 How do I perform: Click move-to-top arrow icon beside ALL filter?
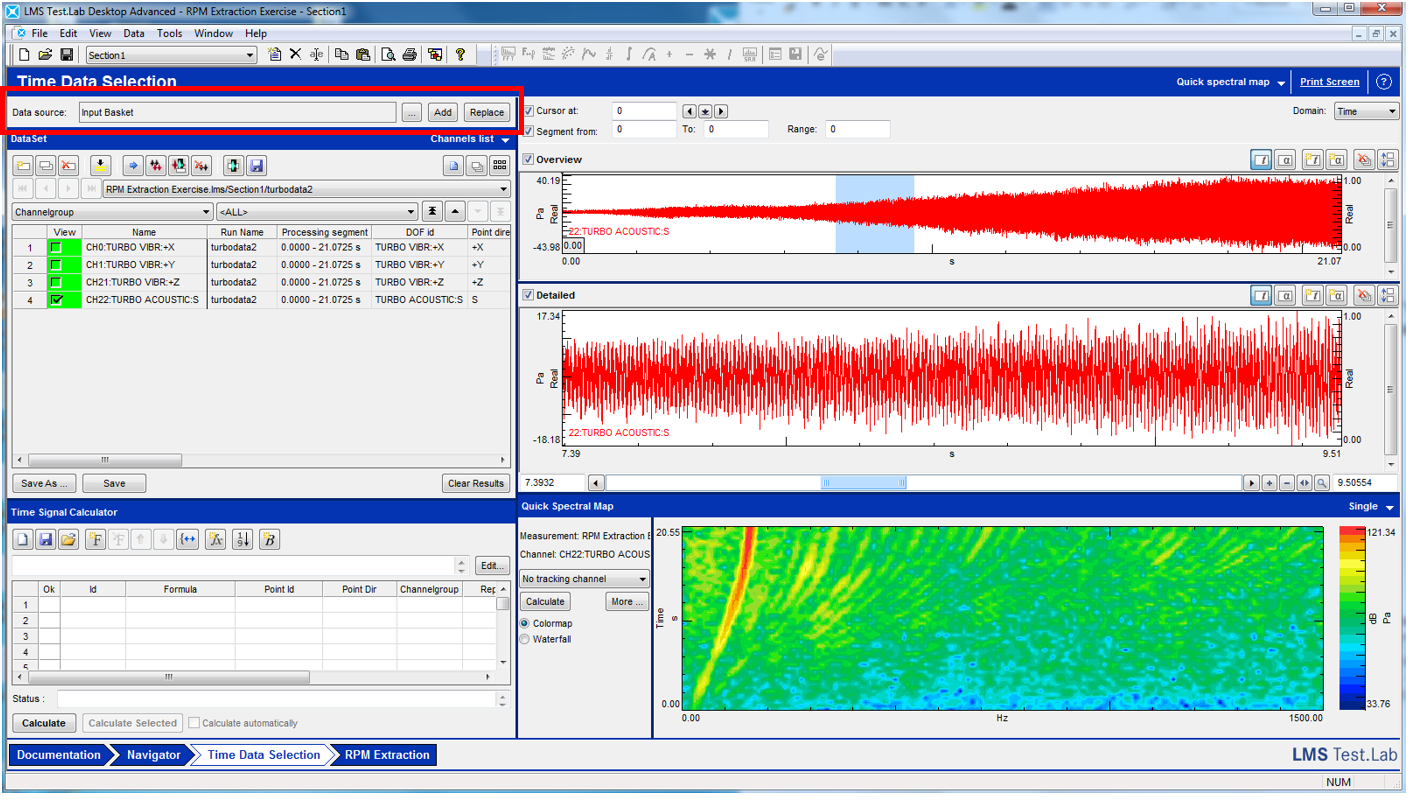[432, 212]
